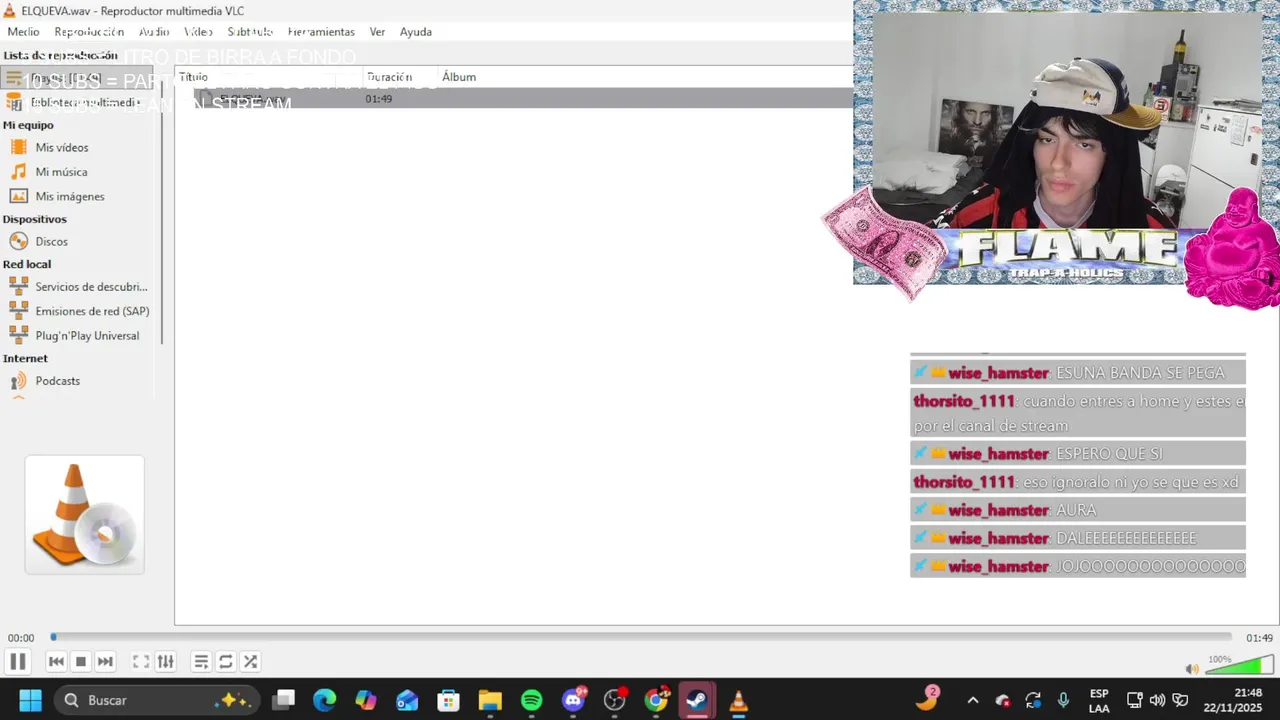Toggle the playlist view button
Screen dimensions: 1280x720
coord(201,662)
